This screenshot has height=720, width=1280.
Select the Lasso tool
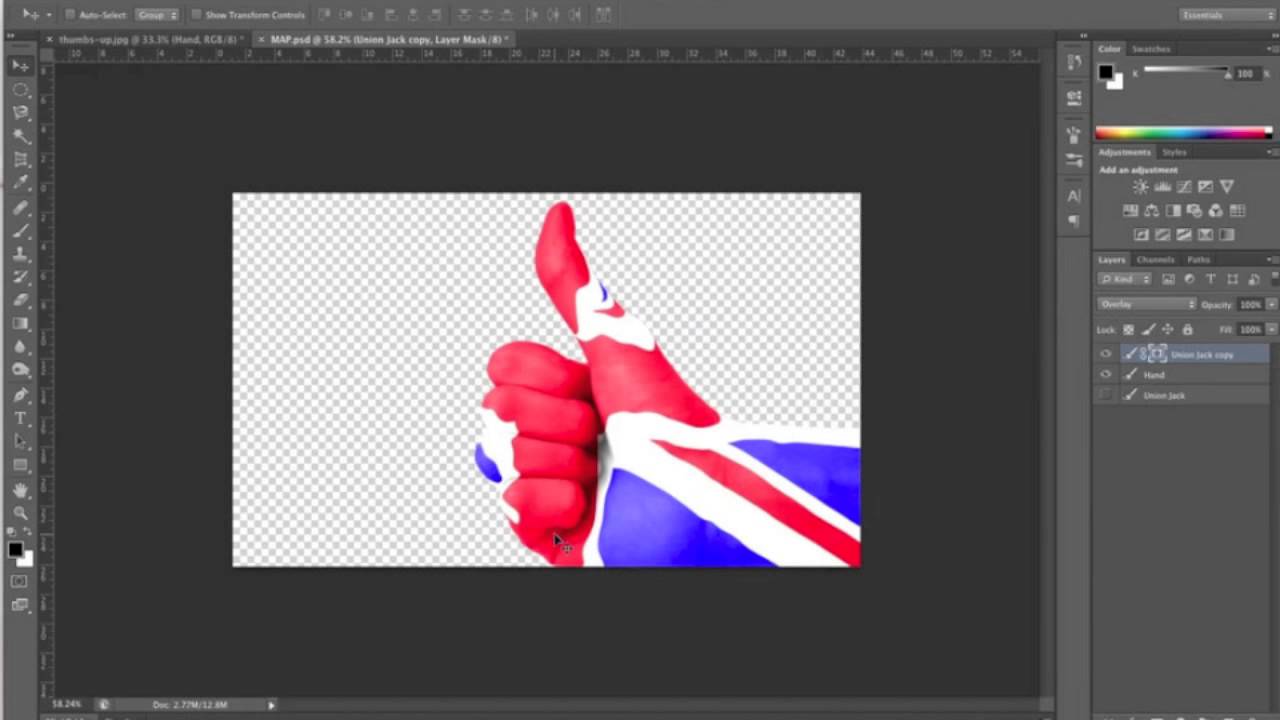point(20,113)
